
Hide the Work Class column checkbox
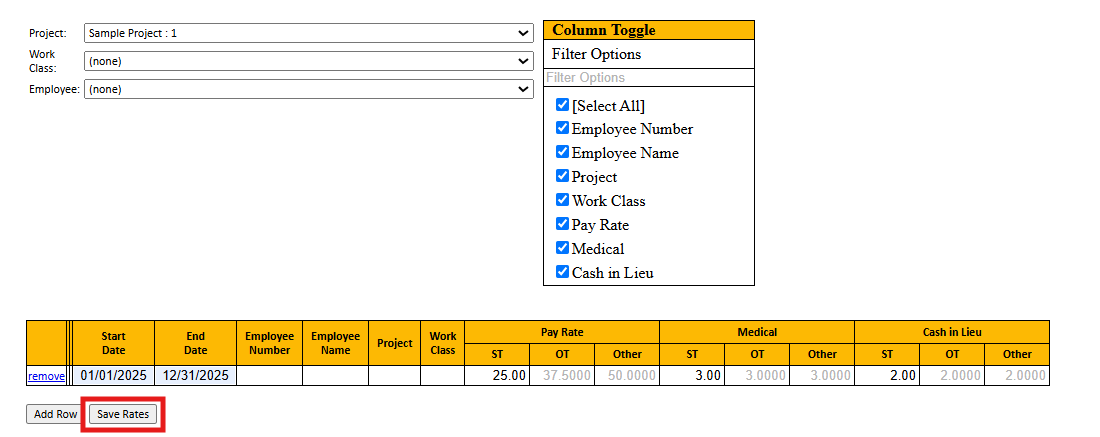(562, 200)
